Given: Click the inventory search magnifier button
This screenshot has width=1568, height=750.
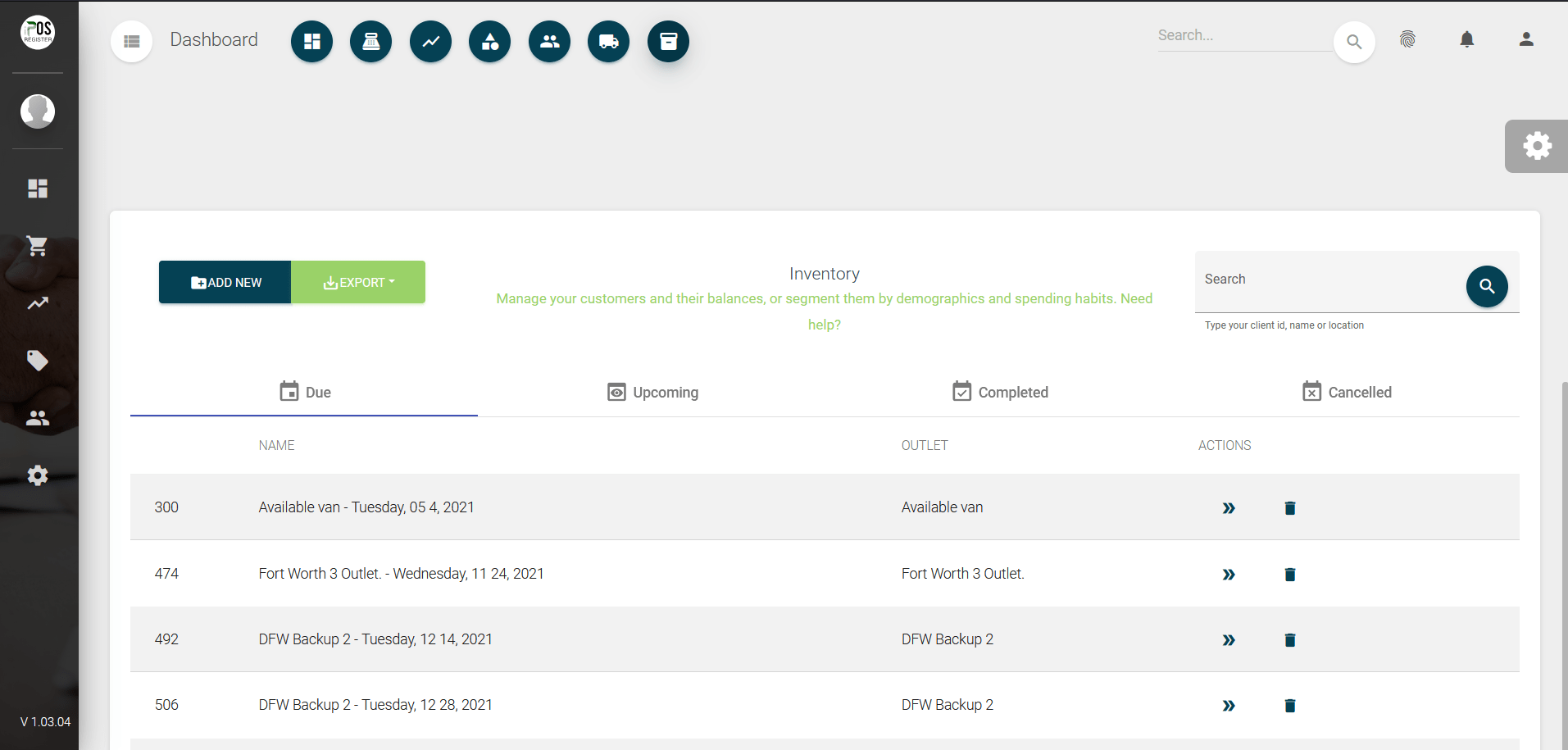Looking at the screenshot, I should [1486, 286].
